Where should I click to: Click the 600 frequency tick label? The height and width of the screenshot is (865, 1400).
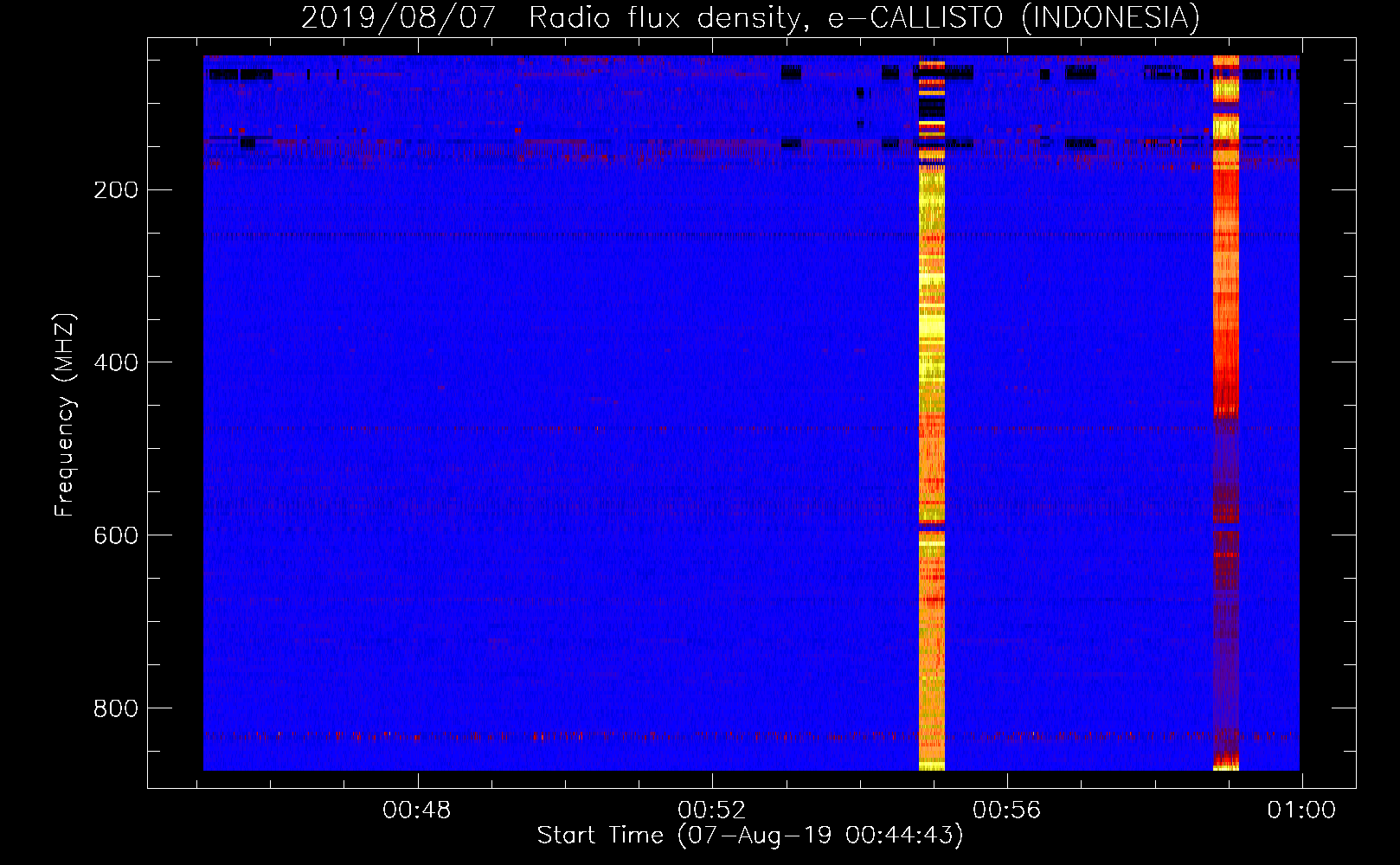pyautogui.click(x=116, y=536)
